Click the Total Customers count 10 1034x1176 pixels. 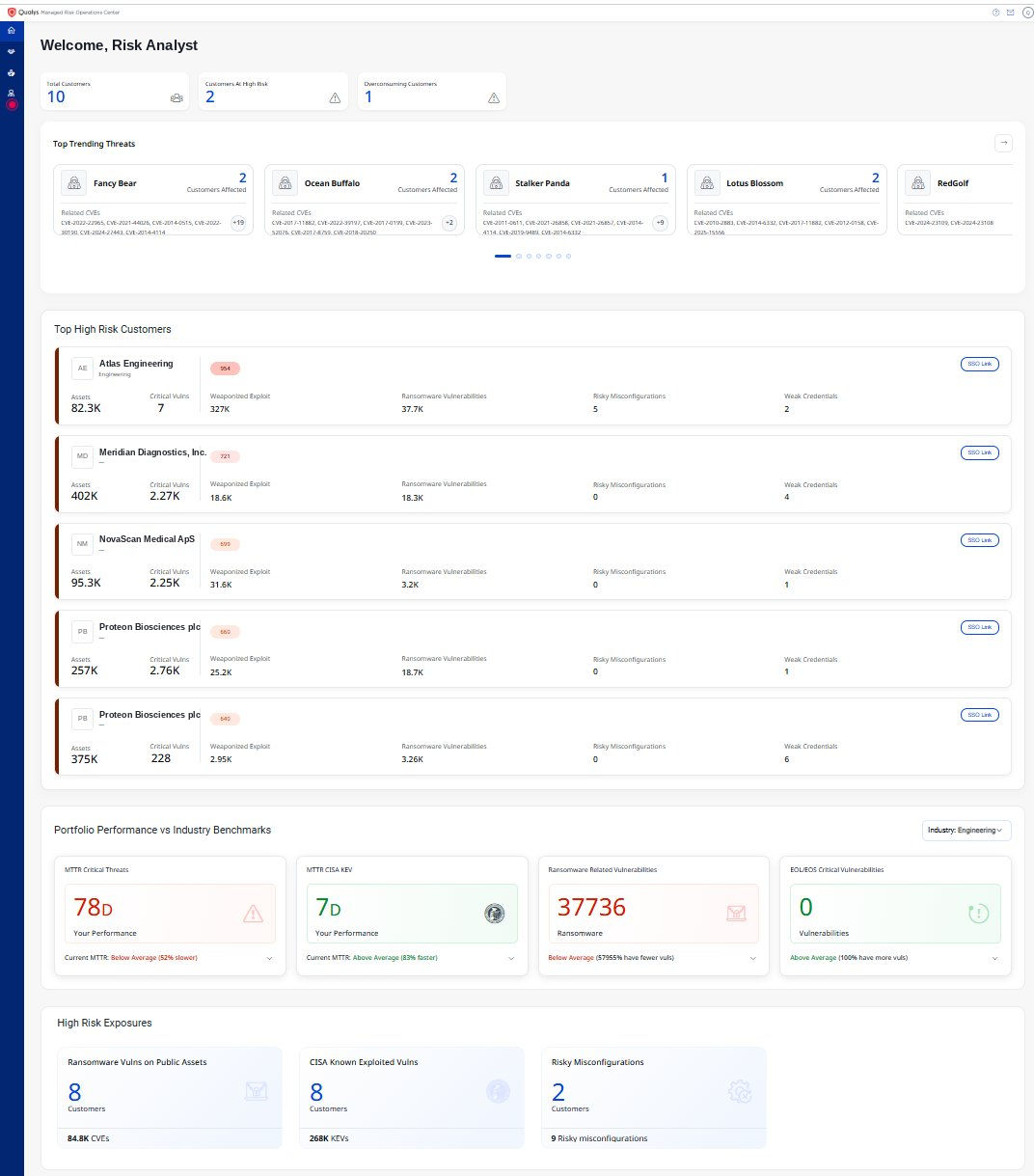coord(56,96)
